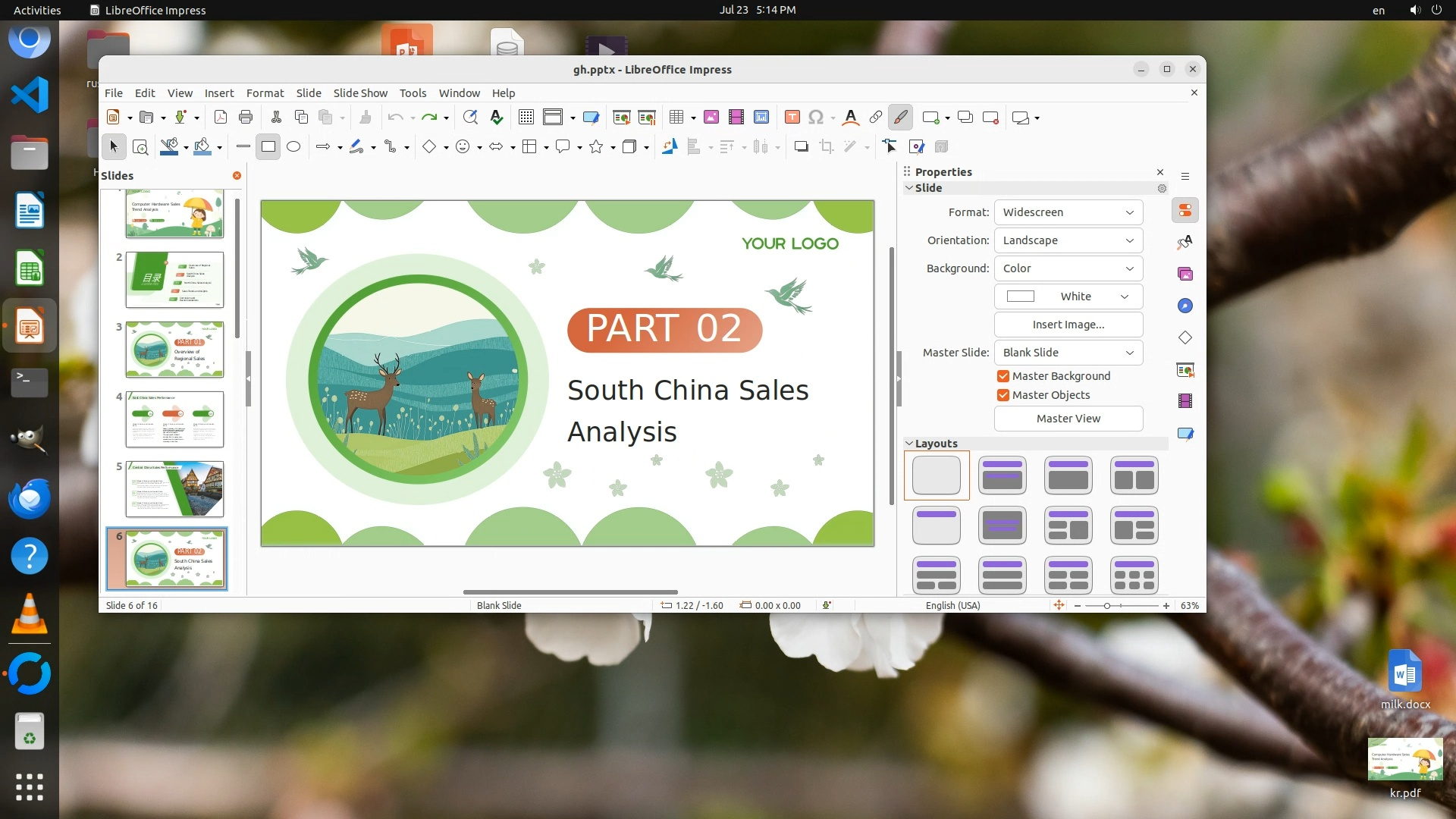This screenshot has width=1456, height=819.
Task: Click the Insert Special Character icon
Action: 816,117
